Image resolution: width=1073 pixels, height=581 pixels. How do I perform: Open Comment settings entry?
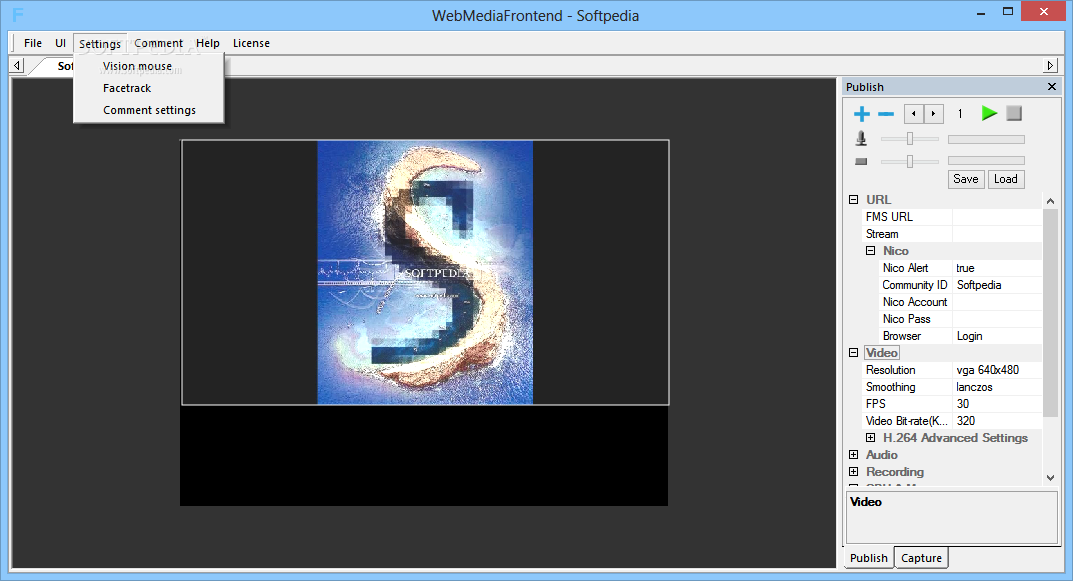coord(148,110)
